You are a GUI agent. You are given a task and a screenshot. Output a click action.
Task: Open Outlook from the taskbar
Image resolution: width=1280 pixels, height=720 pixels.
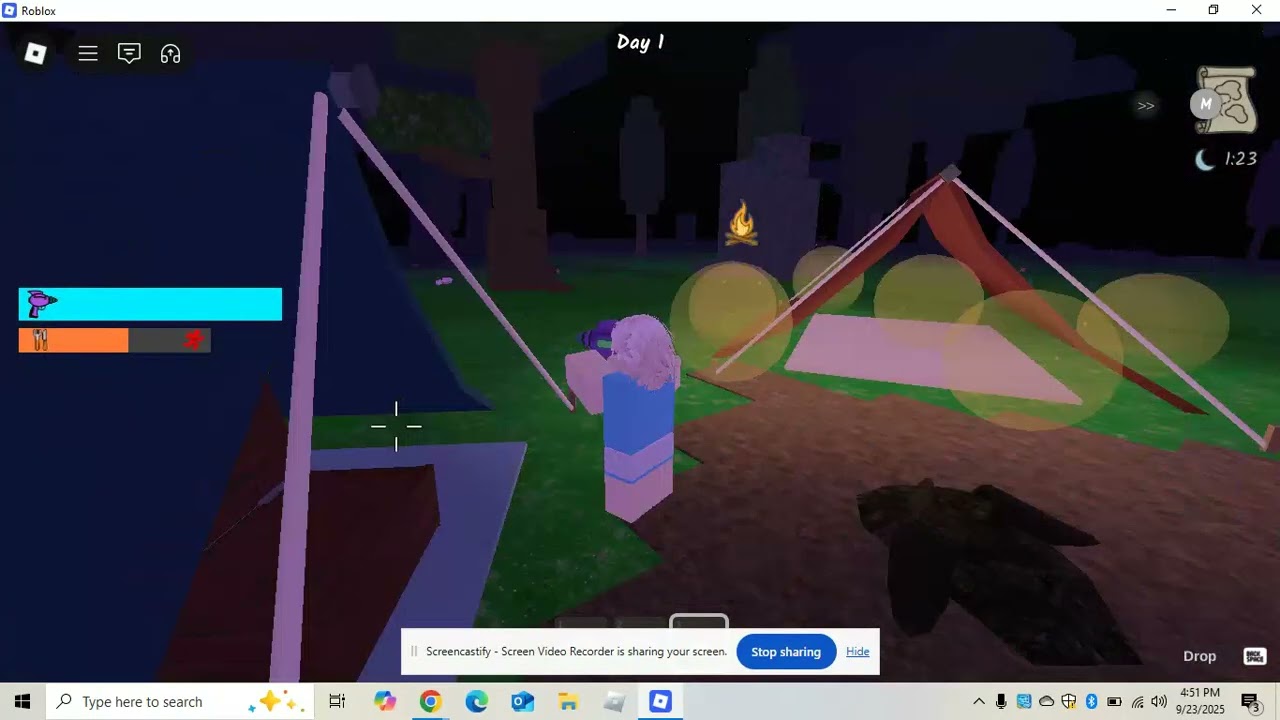522,701
